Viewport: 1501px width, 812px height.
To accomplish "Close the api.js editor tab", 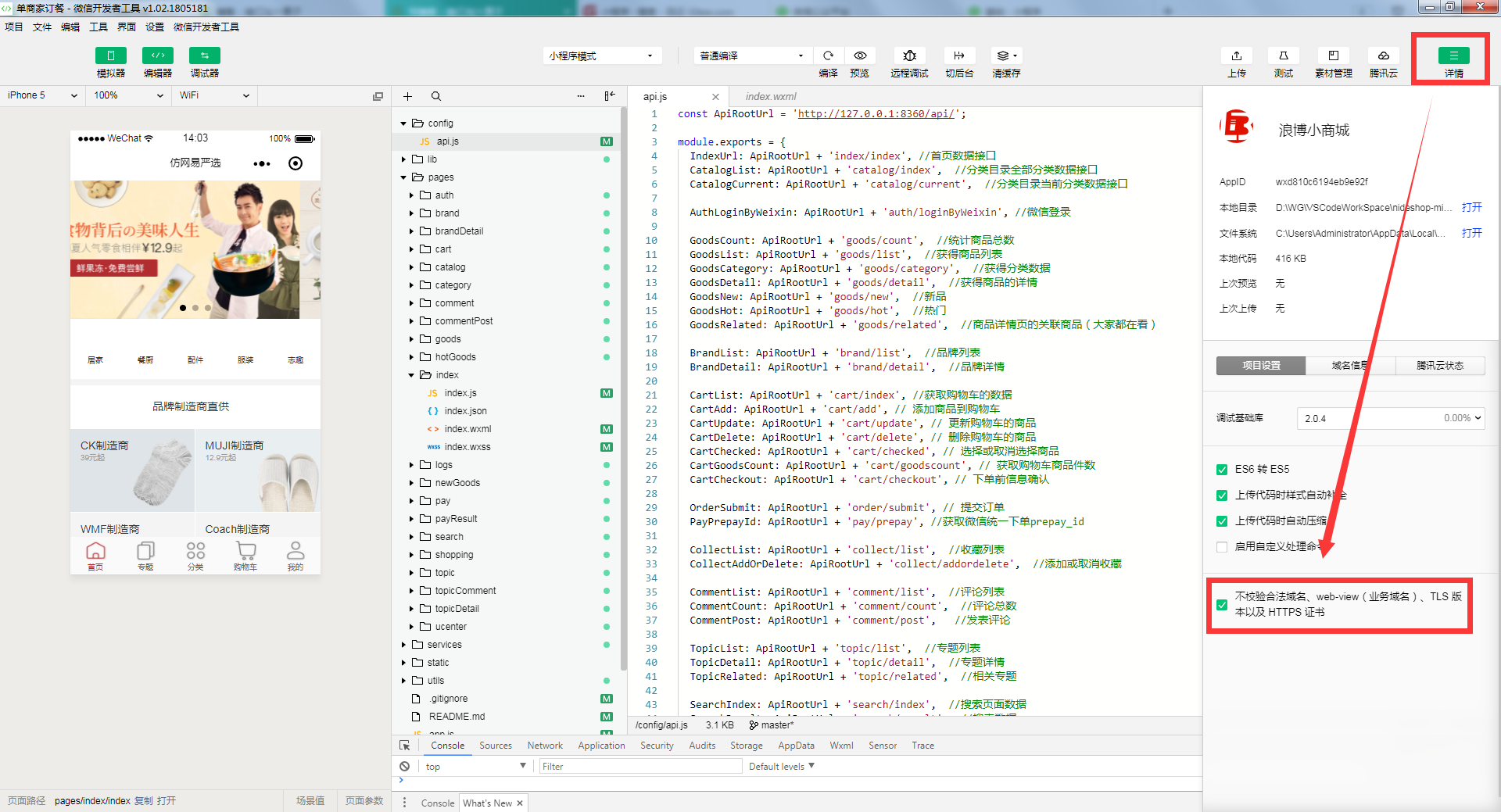I will pyautogui.click(x=715, y=97).
